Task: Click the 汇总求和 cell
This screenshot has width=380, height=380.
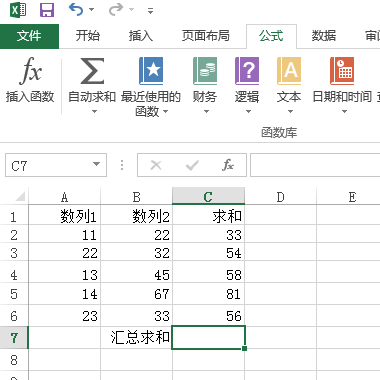Action: pos(136,338)
